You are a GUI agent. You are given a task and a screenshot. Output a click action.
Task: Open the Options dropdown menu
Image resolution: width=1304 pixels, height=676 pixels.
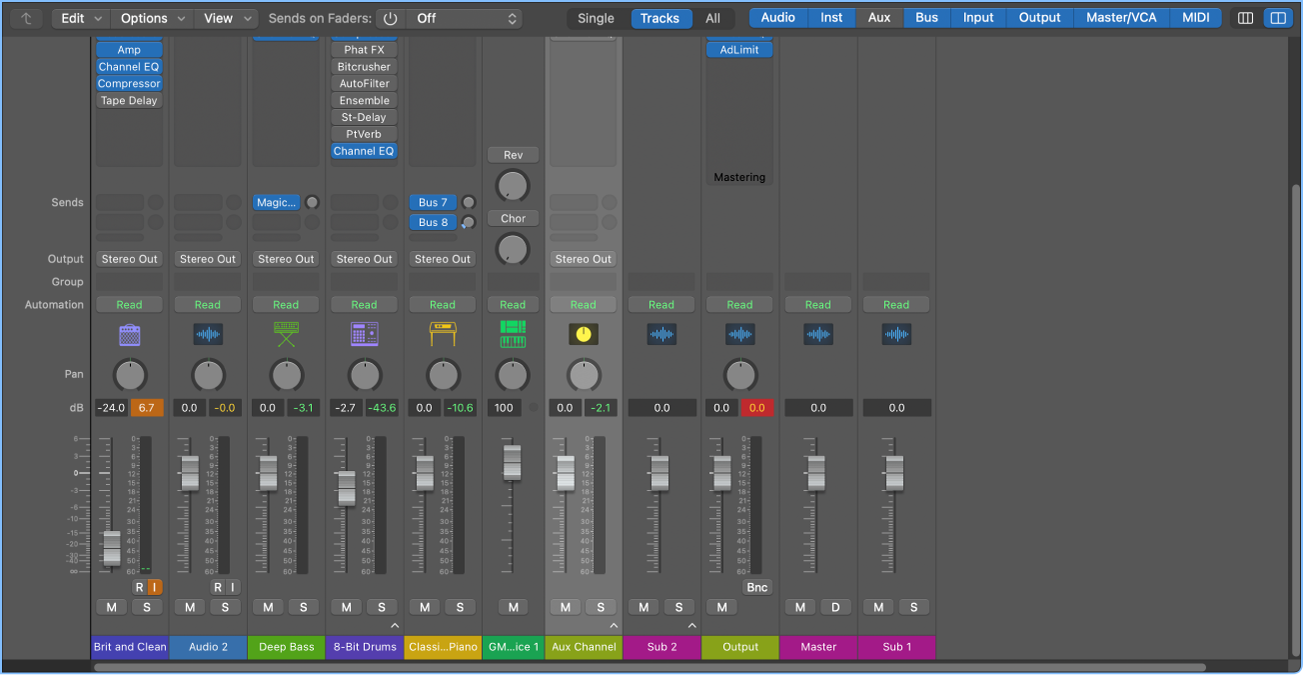153,18
